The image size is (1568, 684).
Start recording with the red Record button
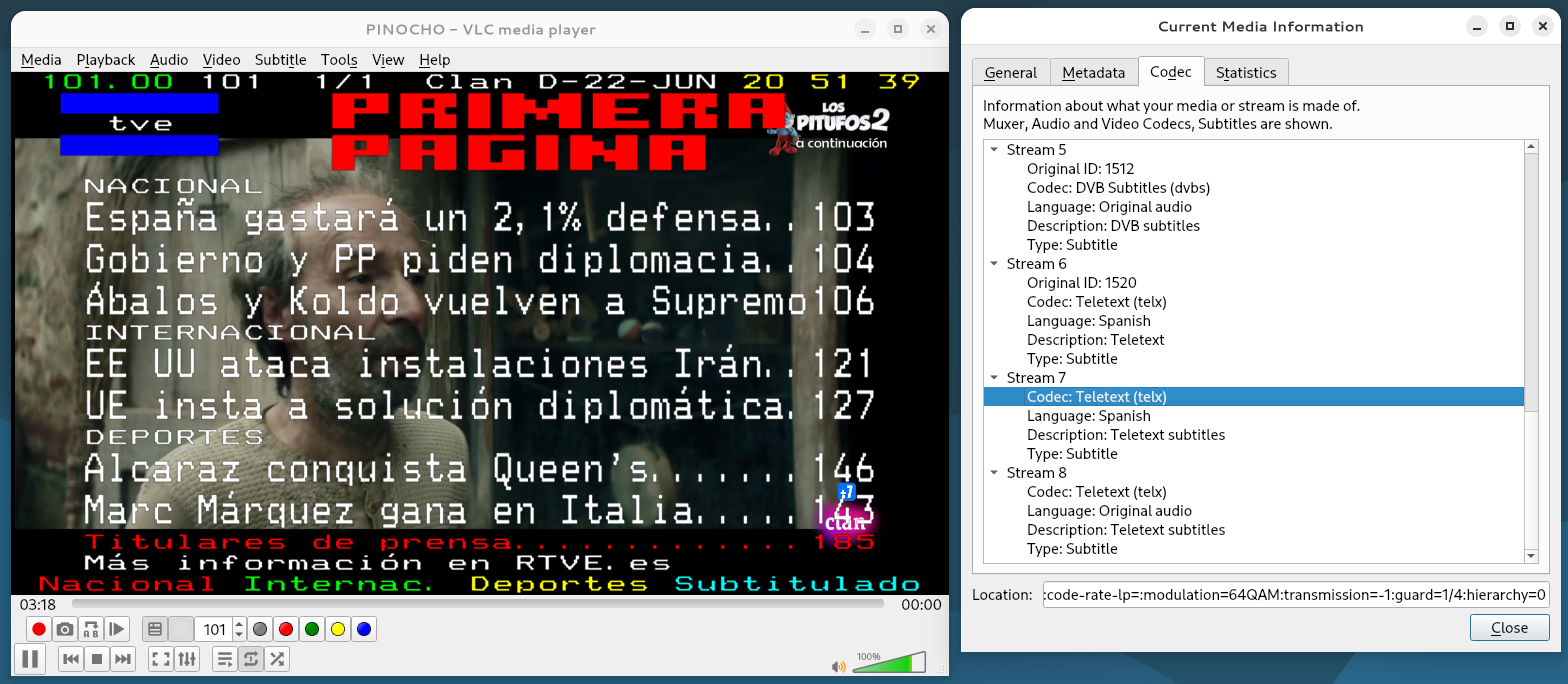pos(39,629)
